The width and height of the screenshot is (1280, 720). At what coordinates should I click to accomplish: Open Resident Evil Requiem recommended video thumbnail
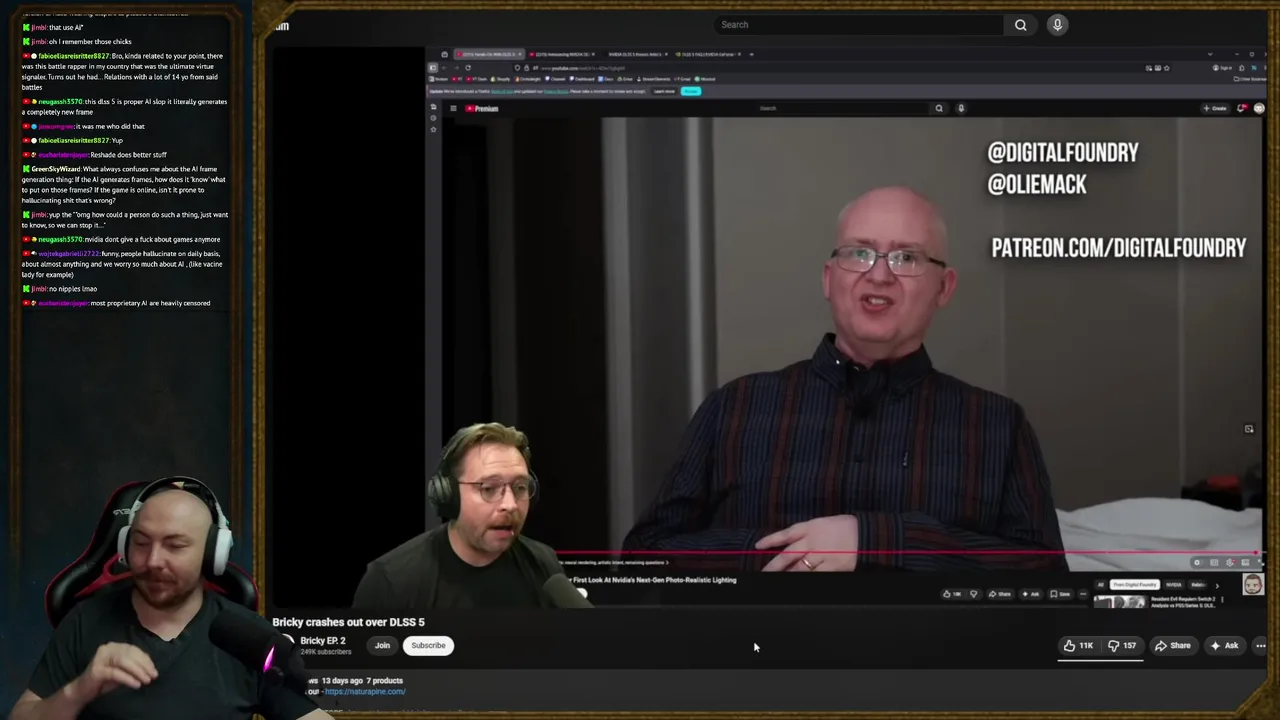(1119, 602)
